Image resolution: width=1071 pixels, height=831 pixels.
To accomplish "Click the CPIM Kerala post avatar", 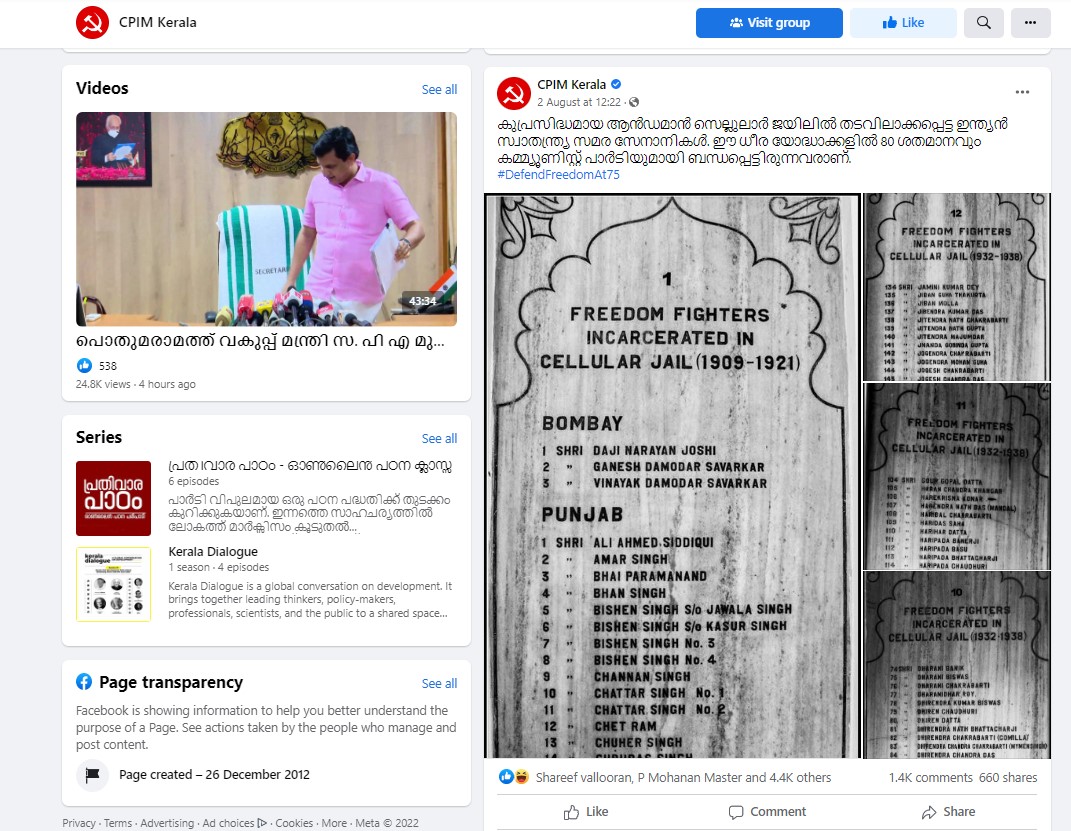I will pos(514,94).
